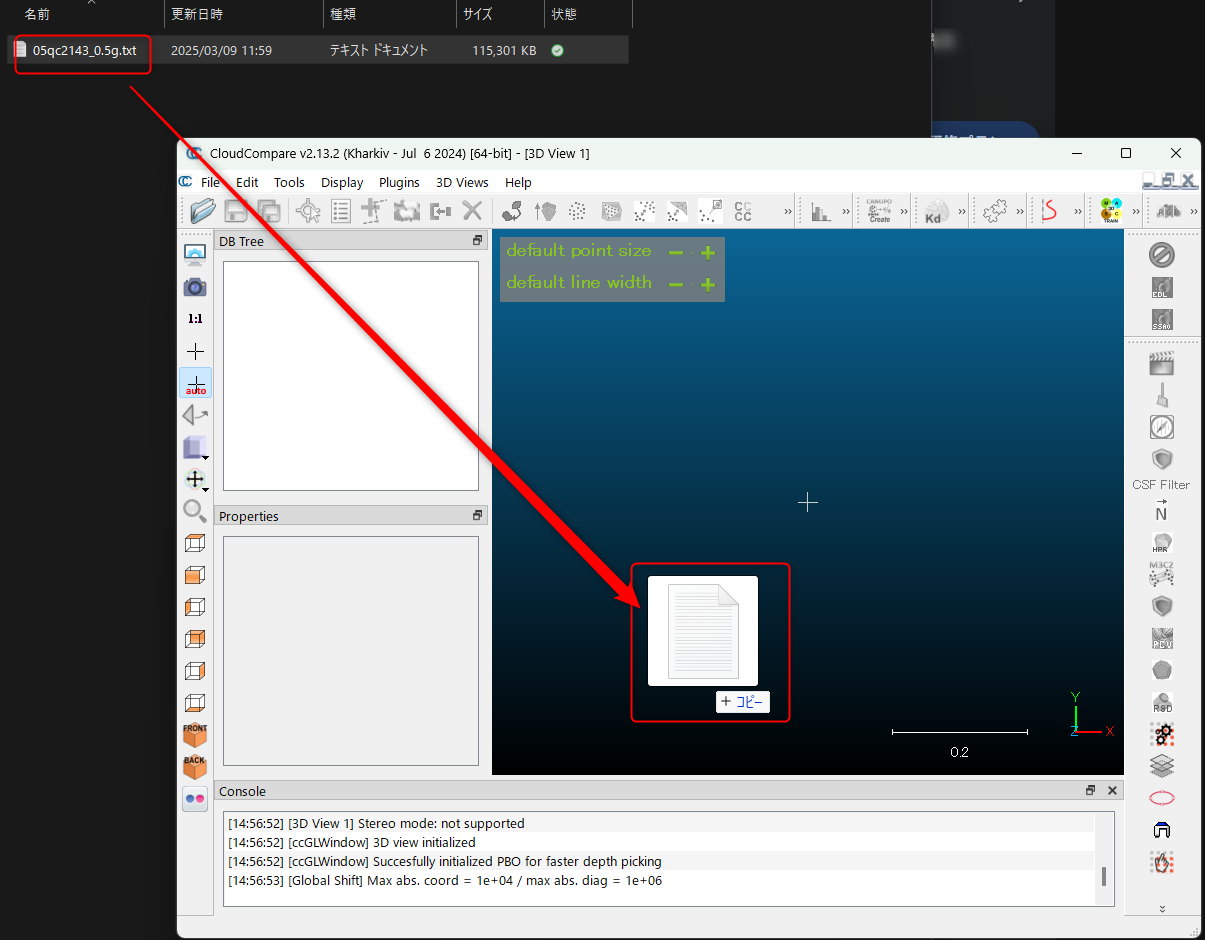Set view to BACK cube icon

point(195,767)
